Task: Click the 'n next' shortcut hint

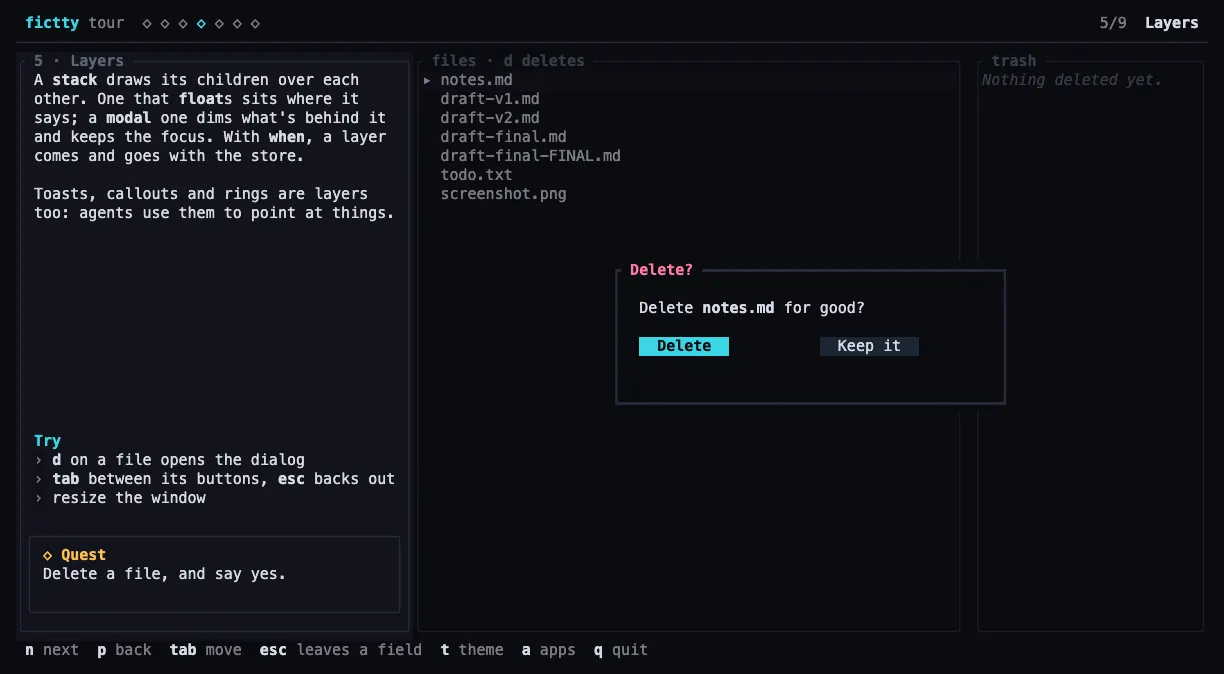Action: 52,650
